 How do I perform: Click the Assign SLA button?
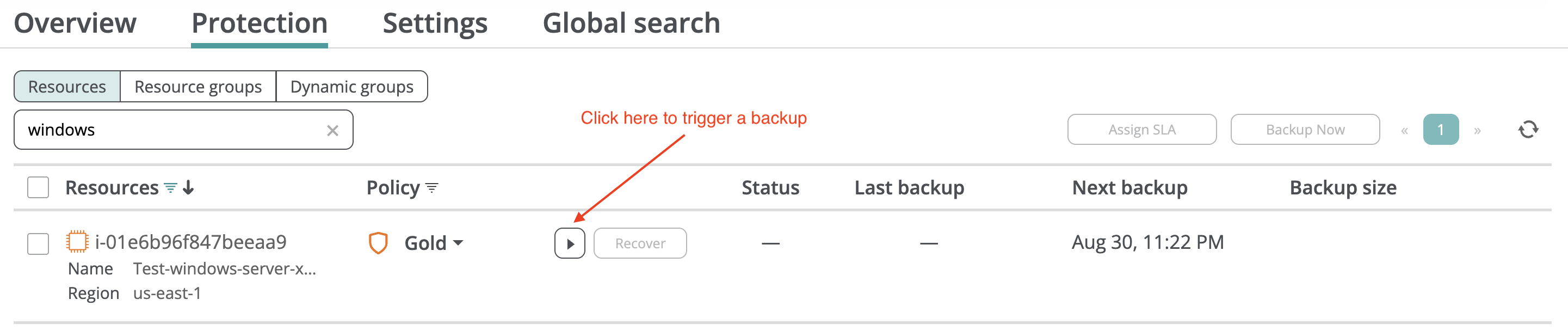[x=1141, y=130]
